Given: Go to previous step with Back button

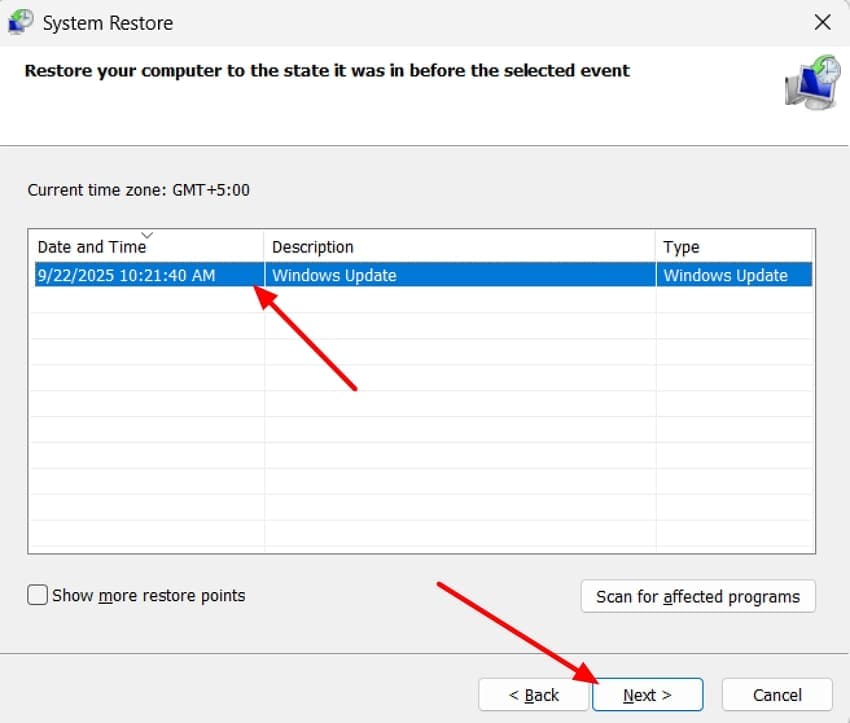Looking at the screenshot, I should click(x=533, y=694).
